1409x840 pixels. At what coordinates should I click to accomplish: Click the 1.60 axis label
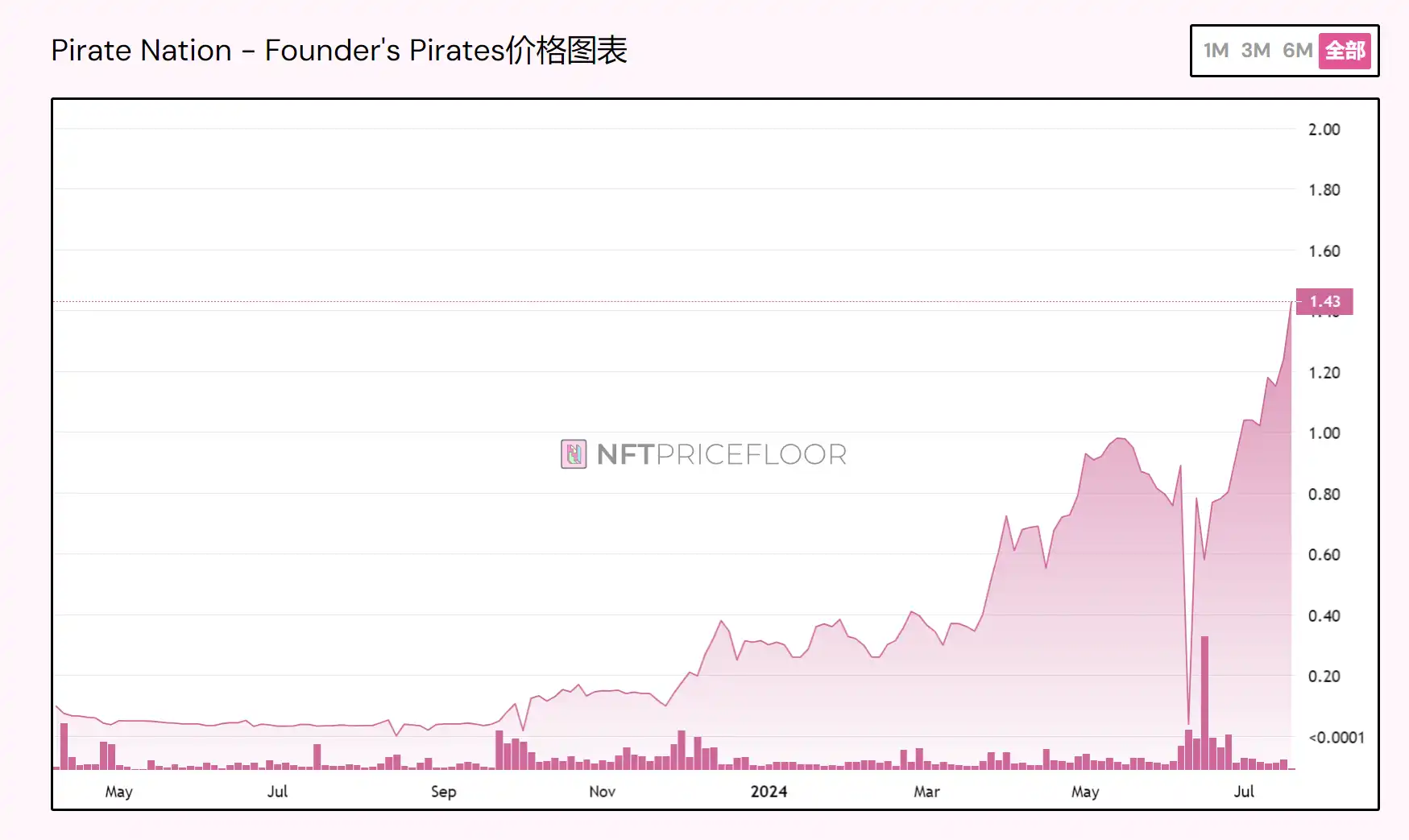pyautogui.click(x=1326, y=250)
